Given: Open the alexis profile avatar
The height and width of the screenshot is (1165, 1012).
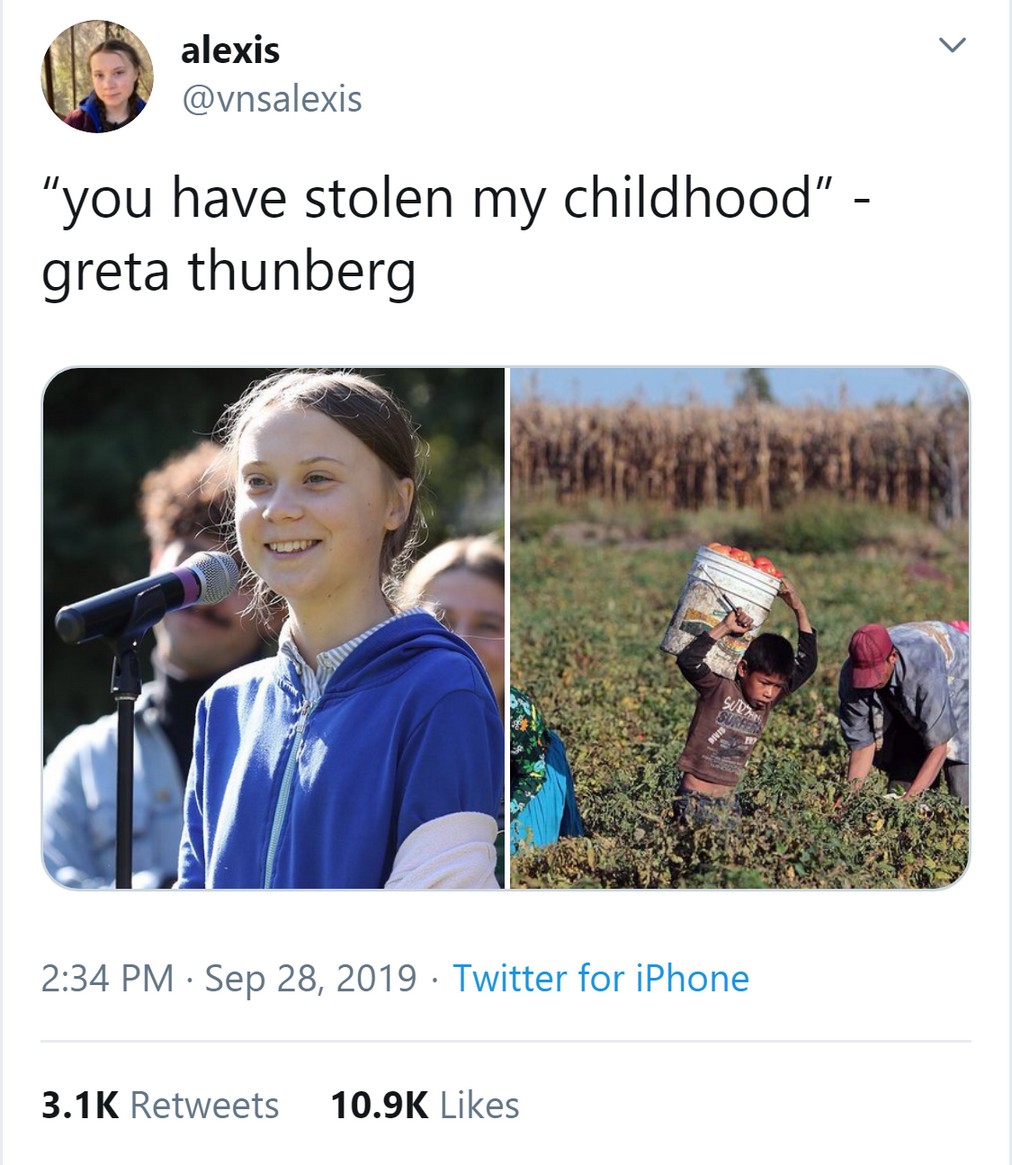Looking at the screenshot, I should [x=97, y=76].
